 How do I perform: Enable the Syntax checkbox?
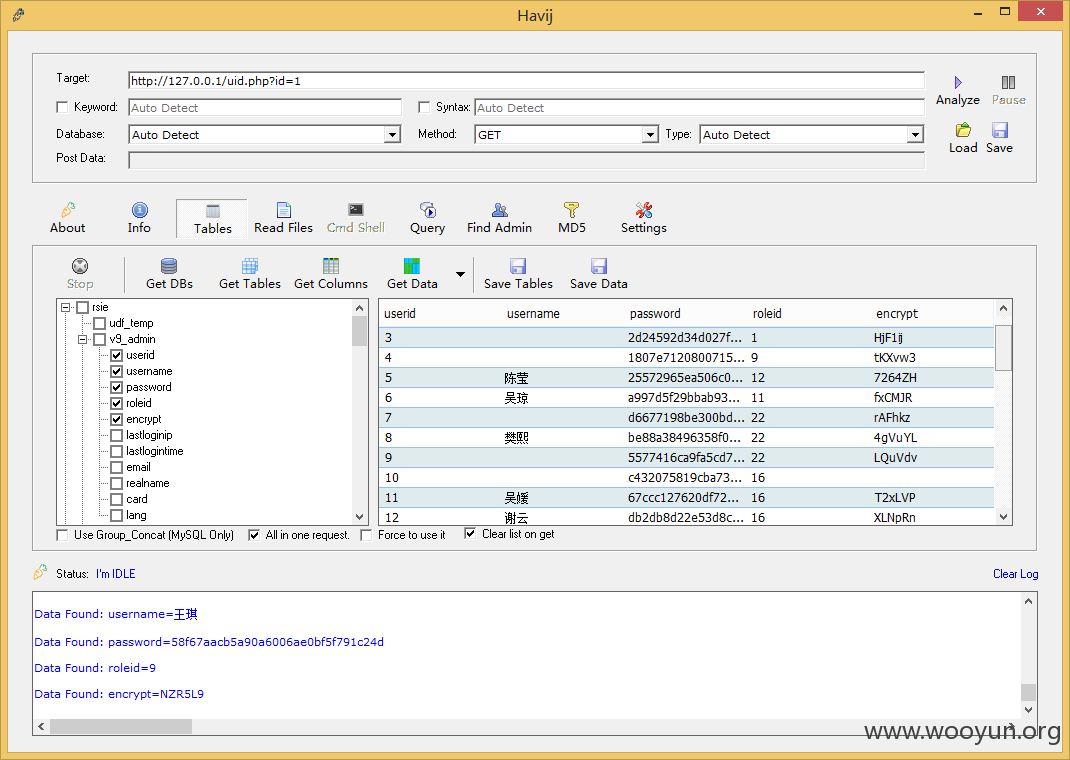point(424,107)
